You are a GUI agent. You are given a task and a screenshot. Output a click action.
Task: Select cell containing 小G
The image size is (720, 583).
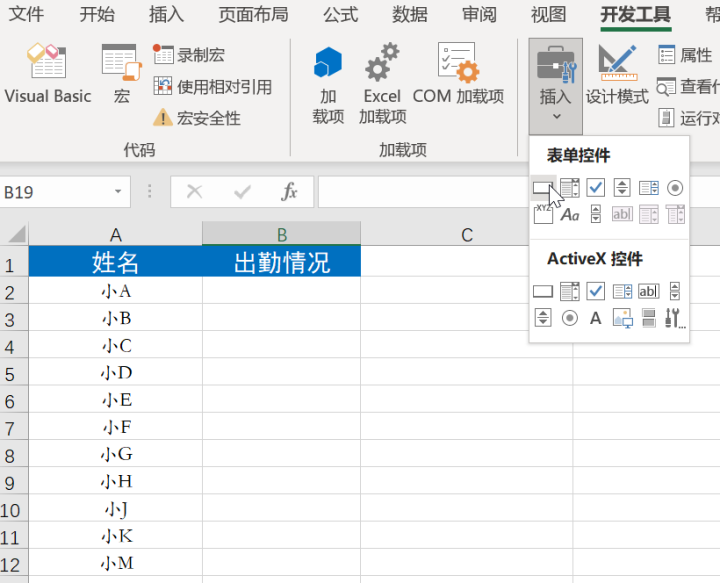115,454
